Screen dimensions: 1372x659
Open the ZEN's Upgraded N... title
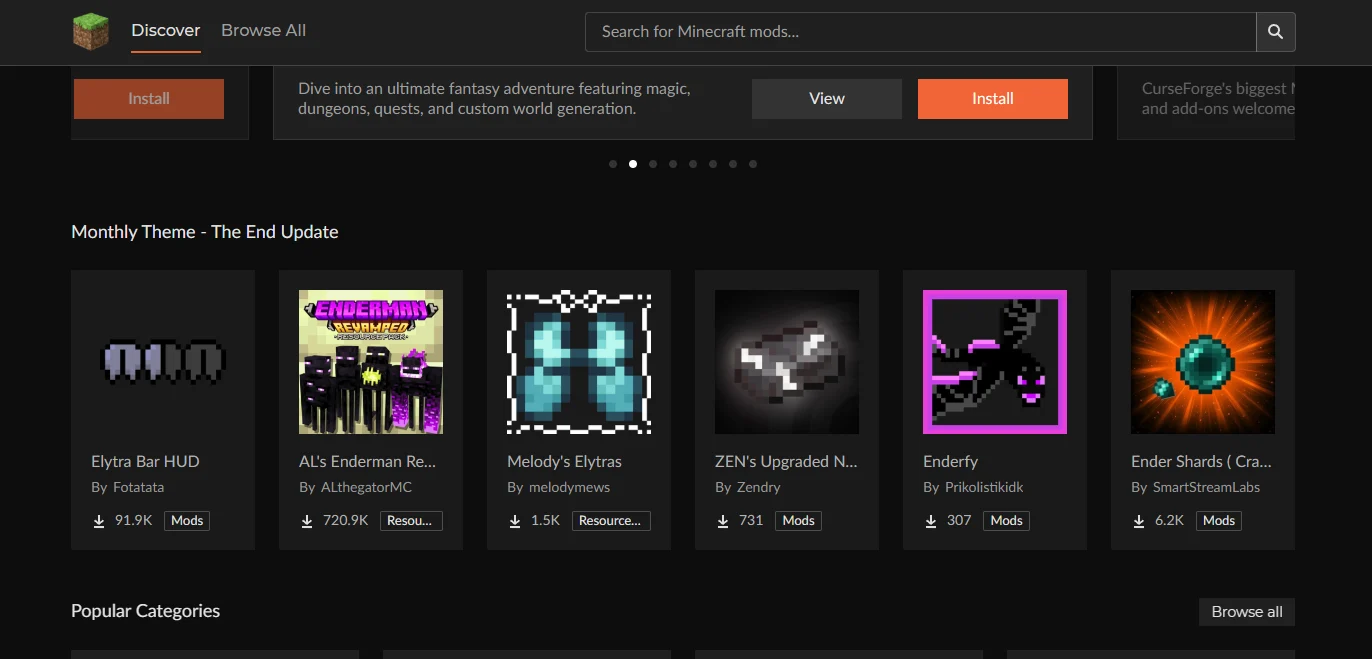786,462
